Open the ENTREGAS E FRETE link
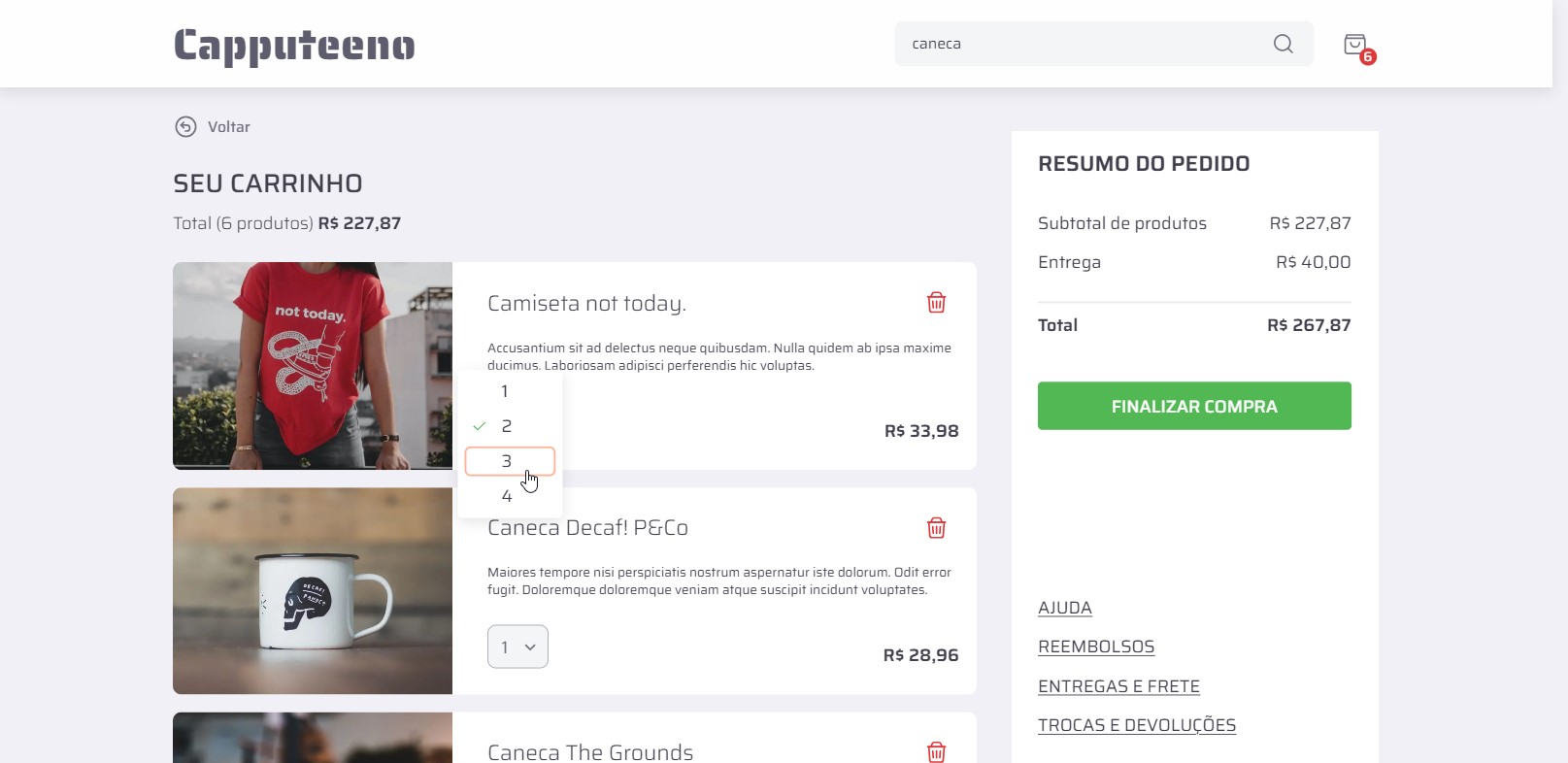1568x763 pixels. pos(1118,686)
